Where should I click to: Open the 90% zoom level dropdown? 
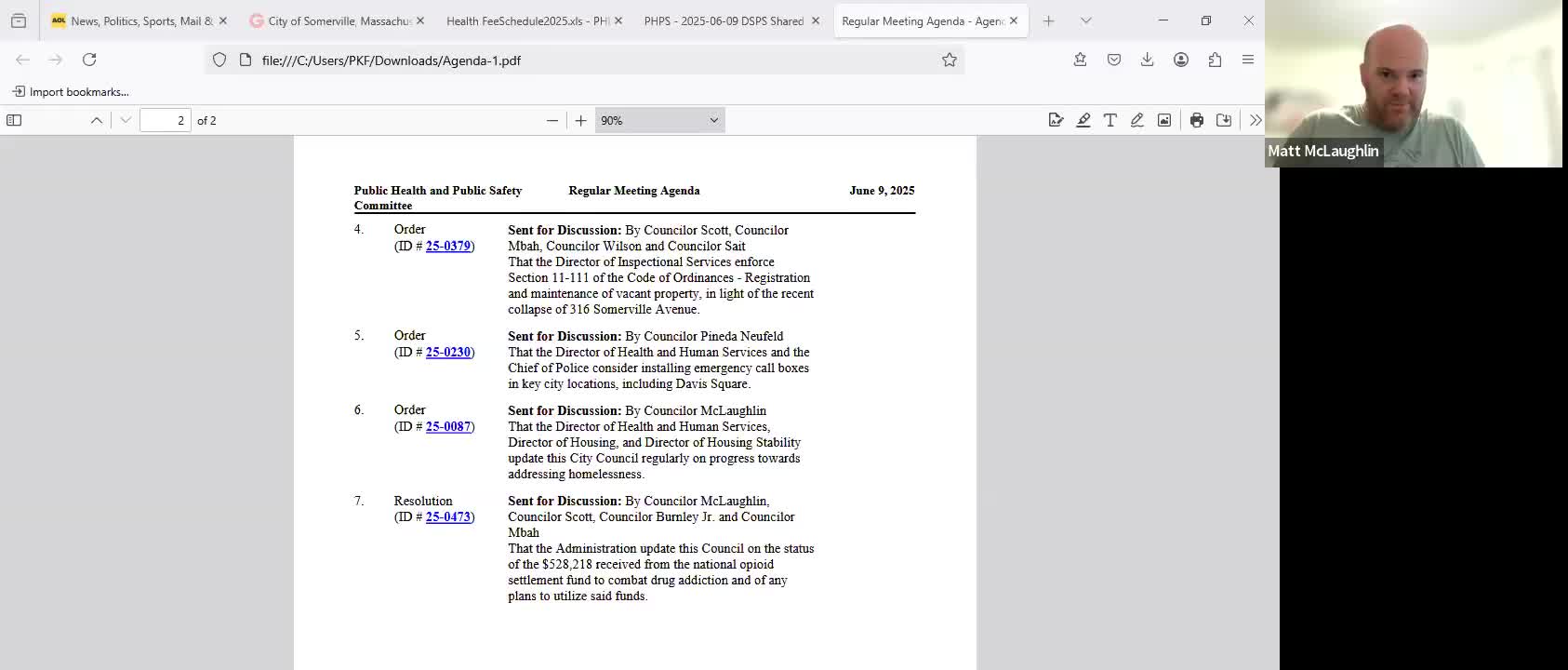pos(659,120)
